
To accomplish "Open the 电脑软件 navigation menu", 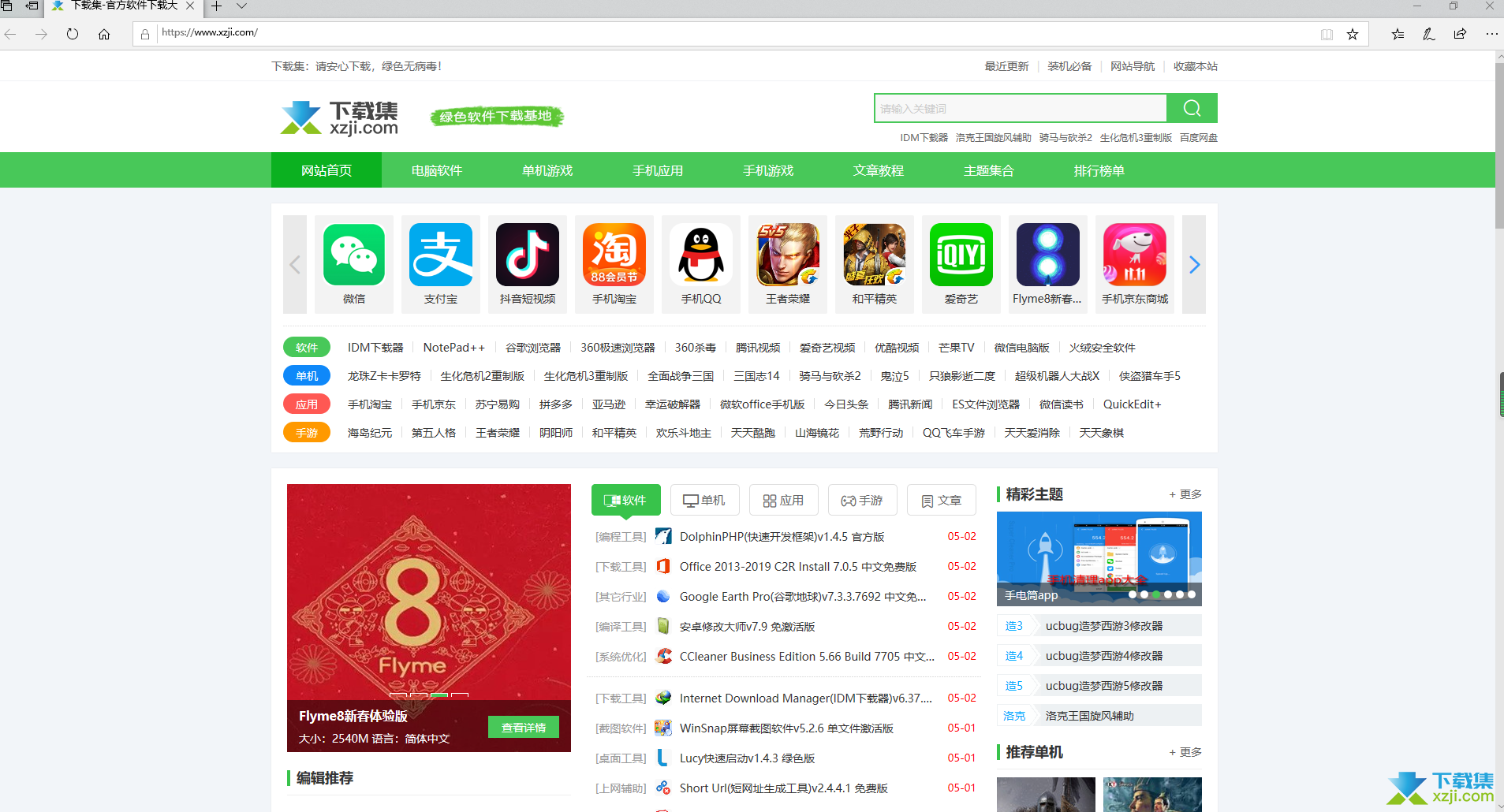I will pyautogui.click(x=437, y=170).
